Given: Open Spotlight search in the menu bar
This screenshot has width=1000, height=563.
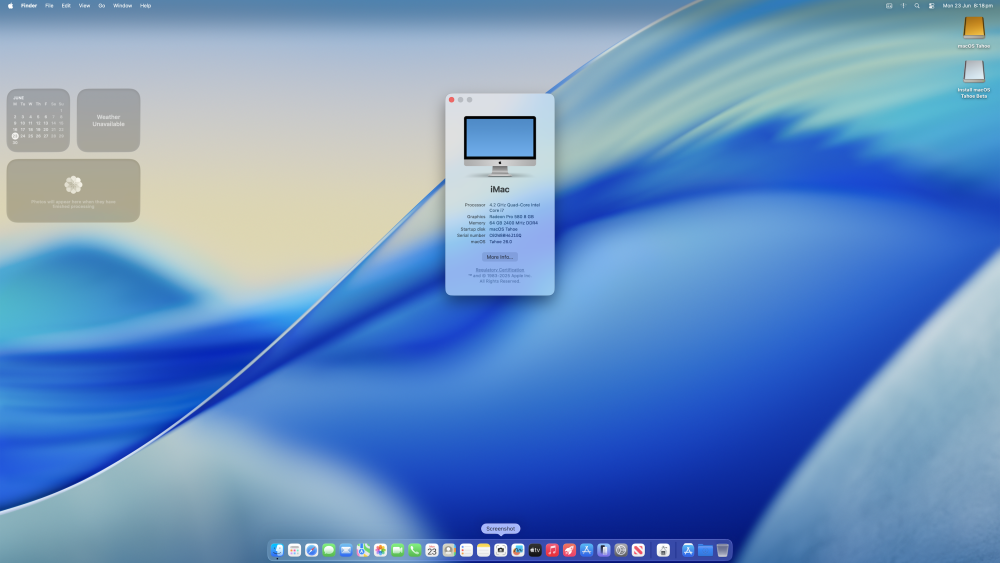Looking at the screenshot, I should click(x=917, y=6).
